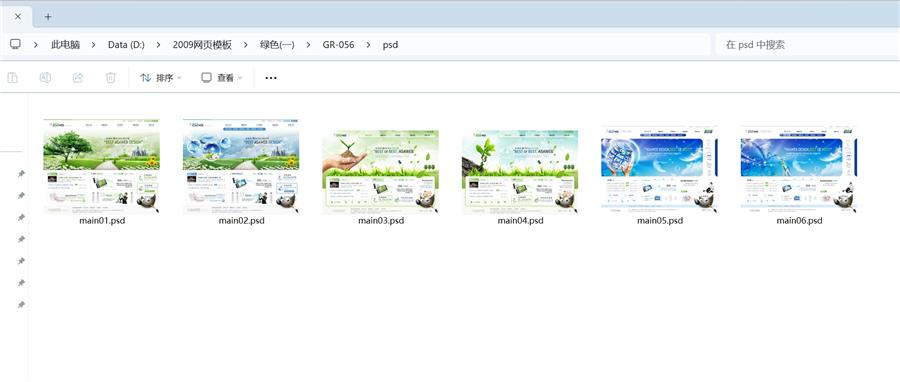Open the See more ellipsis menu
This screenshot has width=900, height=382.
[271, 77]
